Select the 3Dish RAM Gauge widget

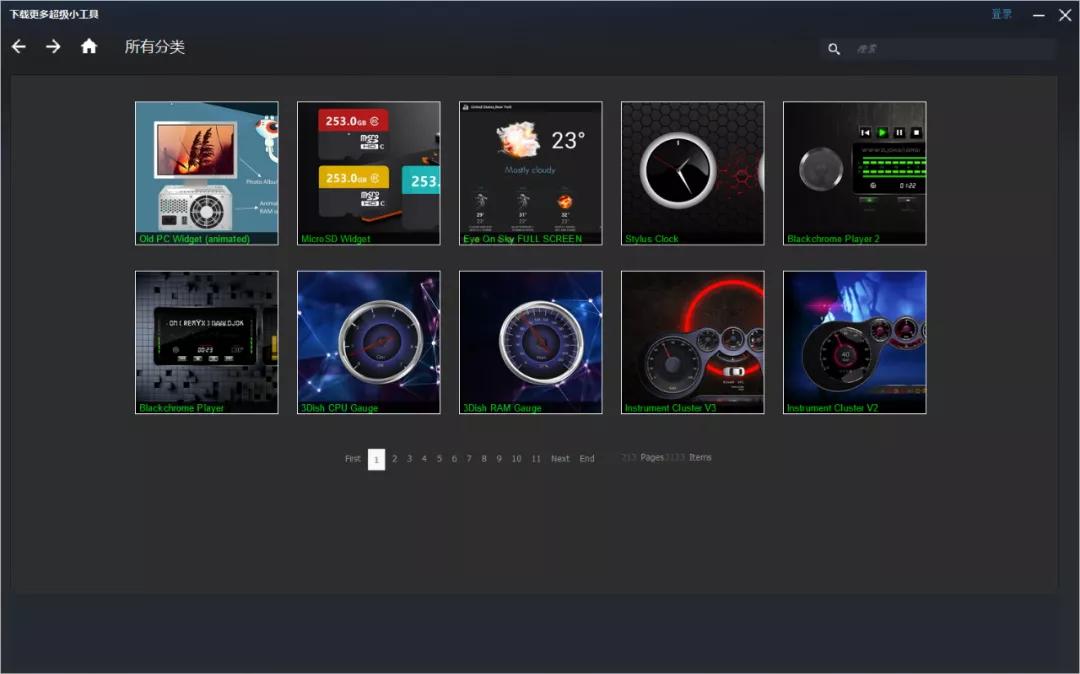(x=531, y=342)
